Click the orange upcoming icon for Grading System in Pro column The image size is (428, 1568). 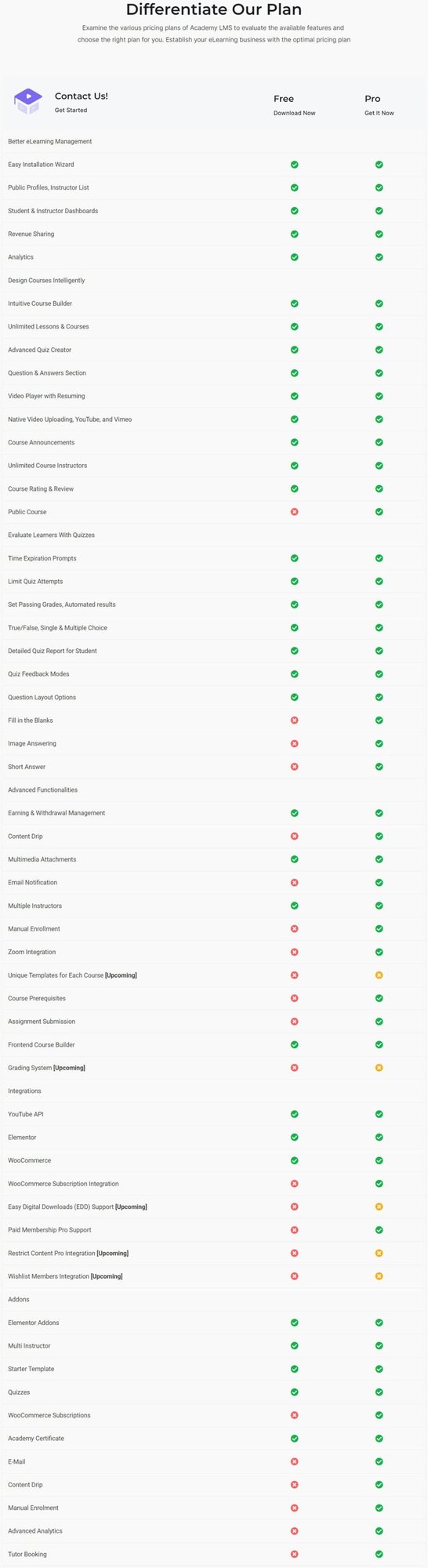[379, 1068]
